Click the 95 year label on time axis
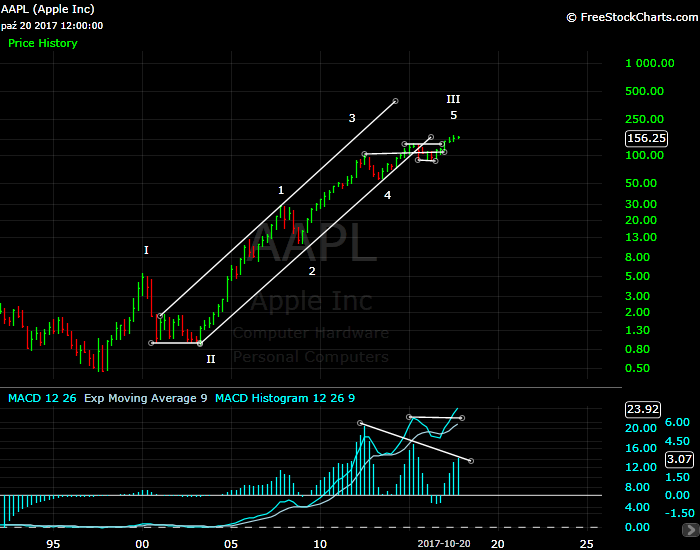 [53, 544]
